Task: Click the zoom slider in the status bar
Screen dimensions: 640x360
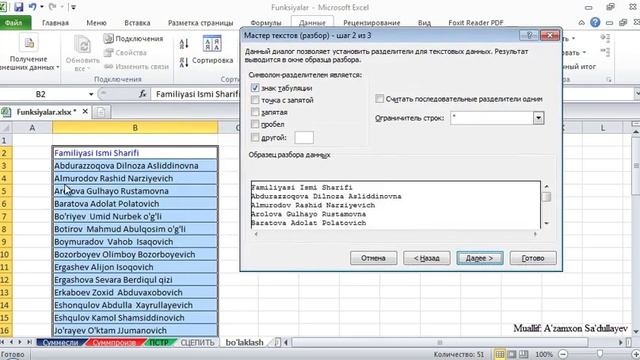Action: coord(600,354)
